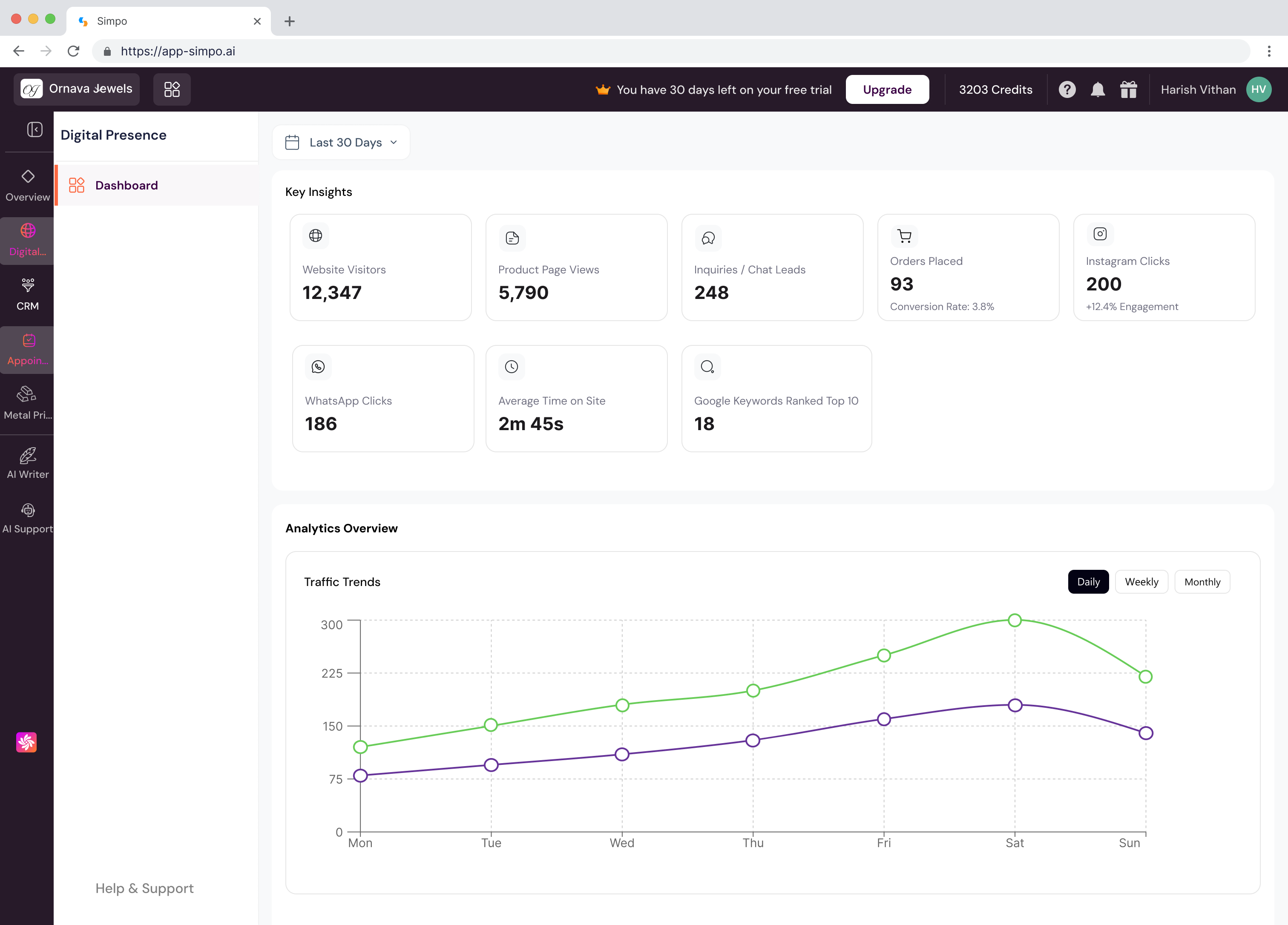Click the gift rewards icon

click(x=1128, y=90)
